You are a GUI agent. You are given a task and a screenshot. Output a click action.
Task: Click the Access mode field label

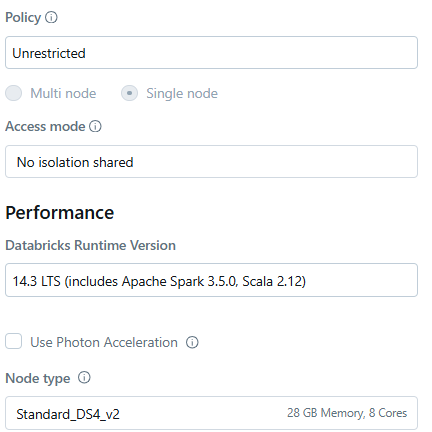click(x=45, y=127)
